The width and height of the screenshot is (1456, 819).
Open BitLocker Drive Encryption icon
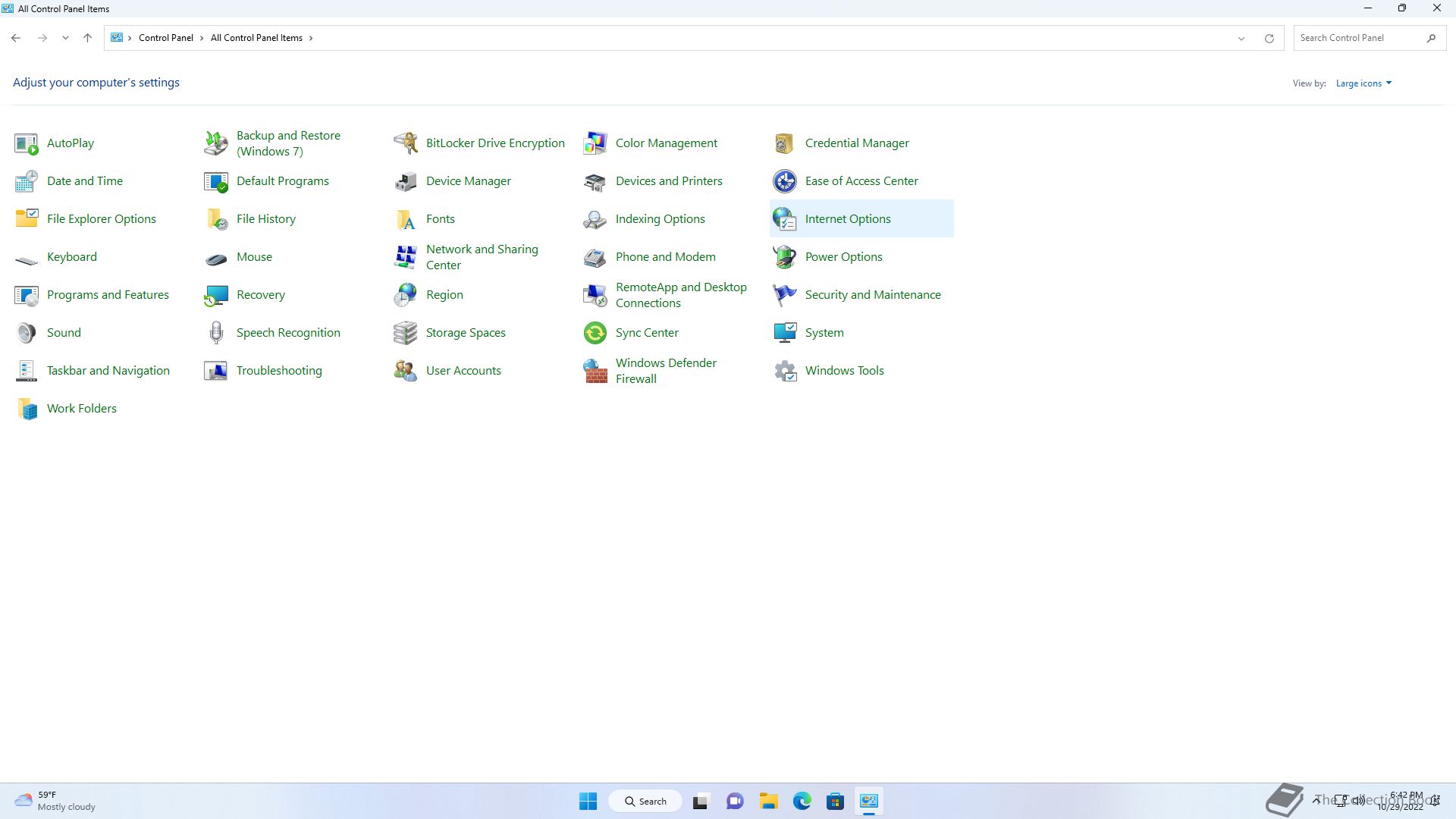[x=406, y=143]
